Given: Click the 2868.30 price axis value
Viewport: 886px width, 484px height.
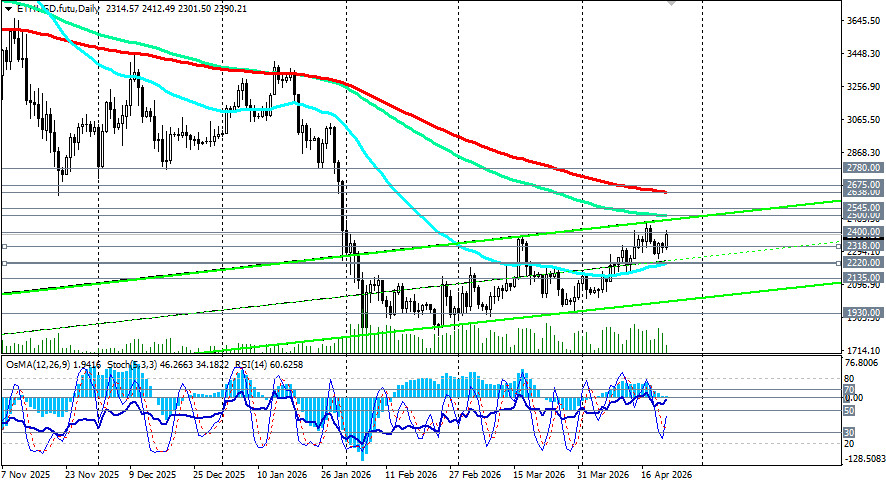Looking at the screenshot, I should pyautogui.click(x=863, y=152).
